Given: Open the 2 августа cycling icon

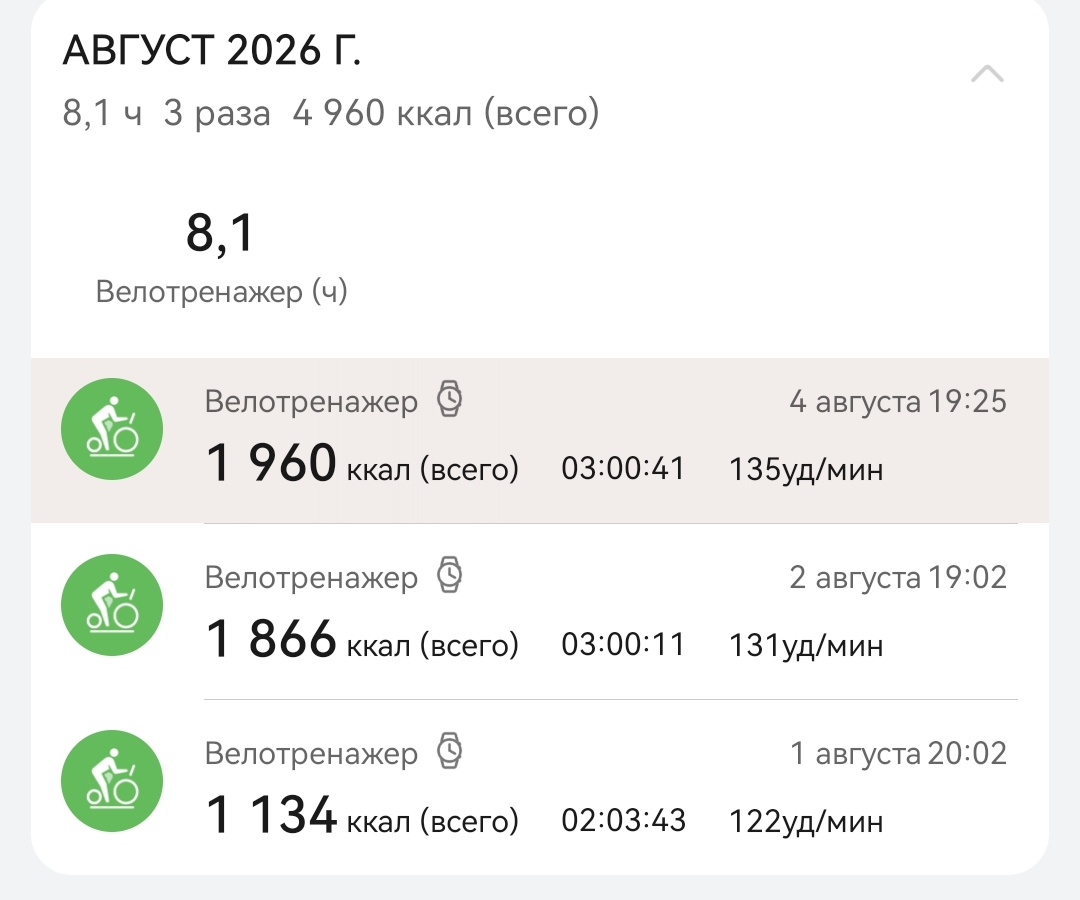Looking at the screenshot, I should [112, 605].
